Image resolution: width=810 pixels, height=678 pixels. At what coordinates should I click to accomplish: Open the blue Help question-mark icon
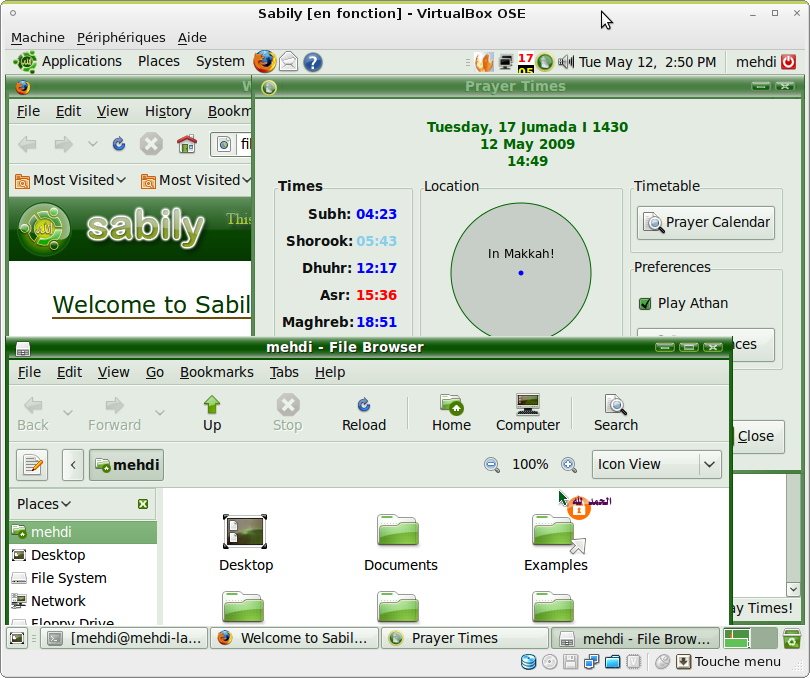(x=310, y=61)
